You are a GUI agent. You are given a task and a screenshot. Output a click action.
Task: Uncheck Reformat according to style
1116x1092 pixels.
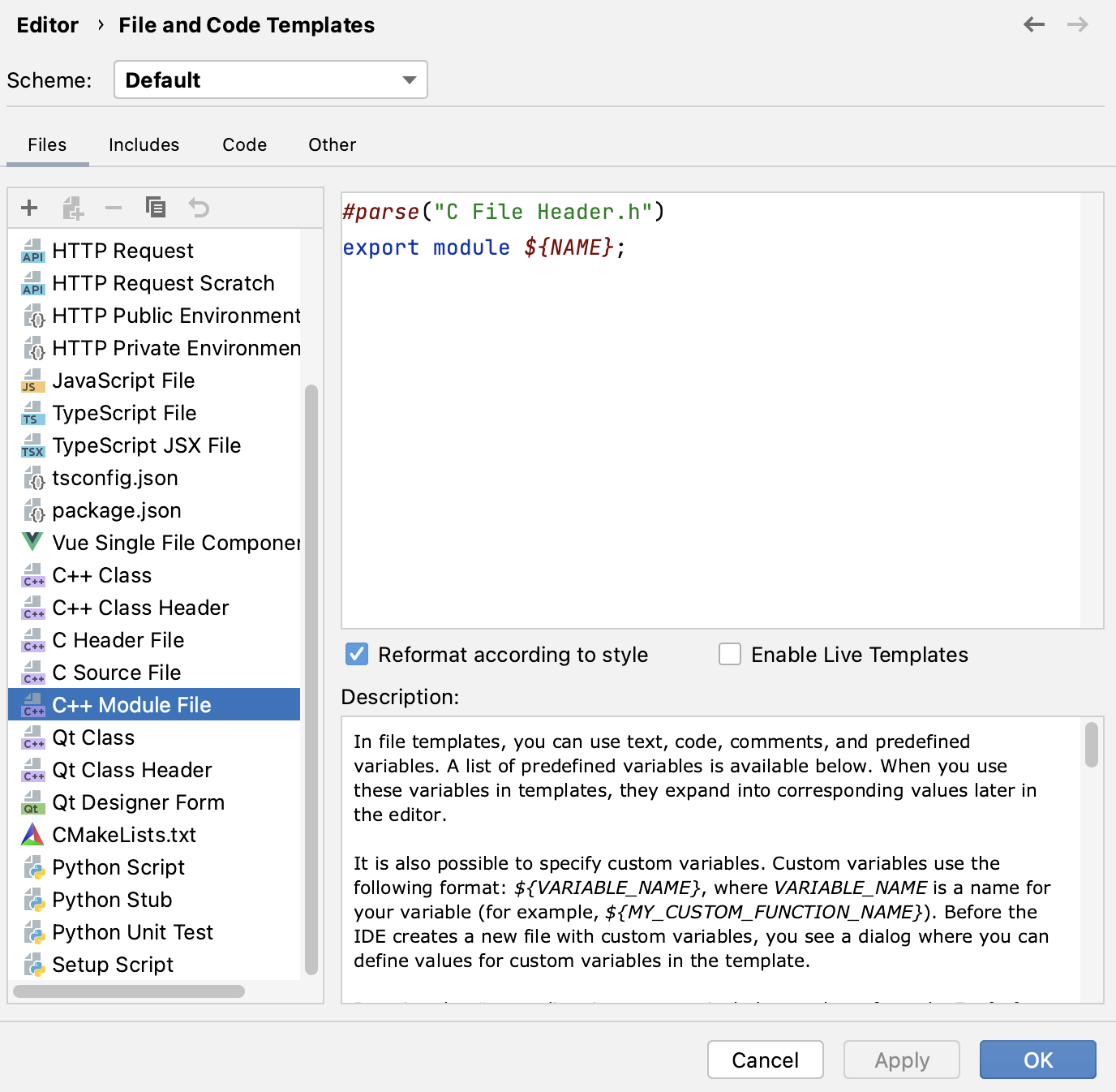[x=356, y=654]
